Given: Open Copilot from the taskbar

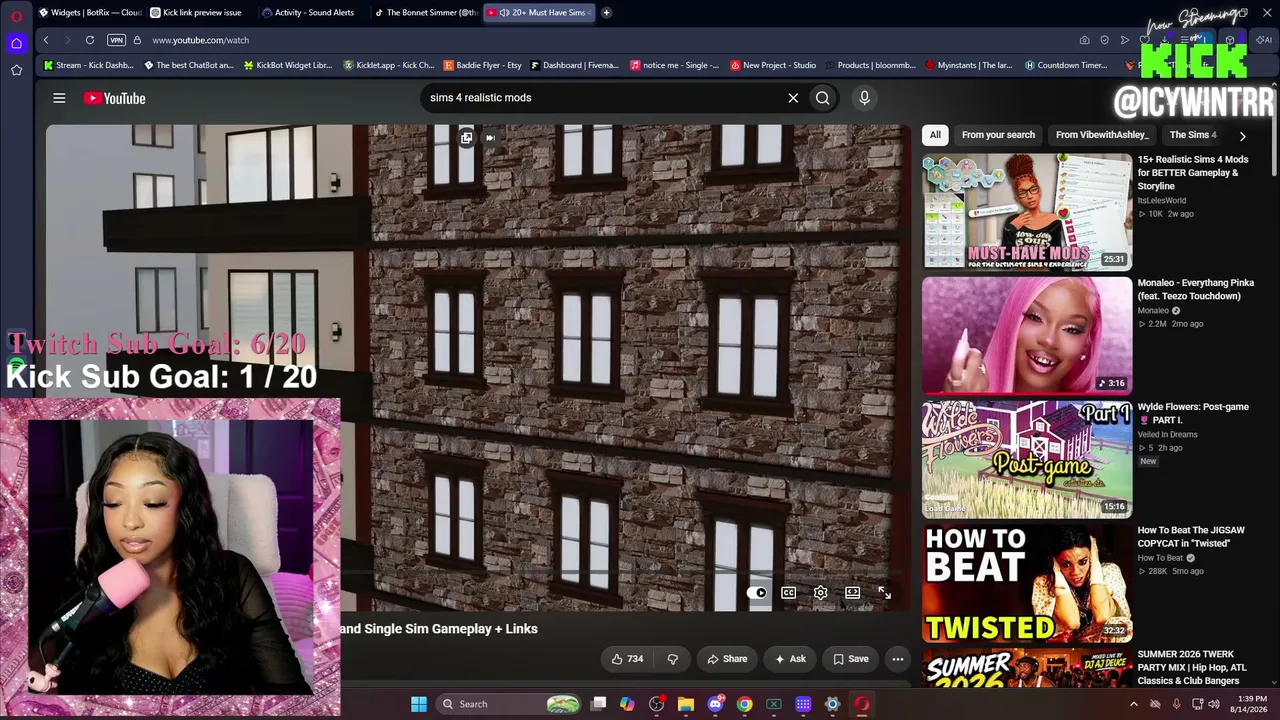Looking at the screenshot, I should (627, 704).
